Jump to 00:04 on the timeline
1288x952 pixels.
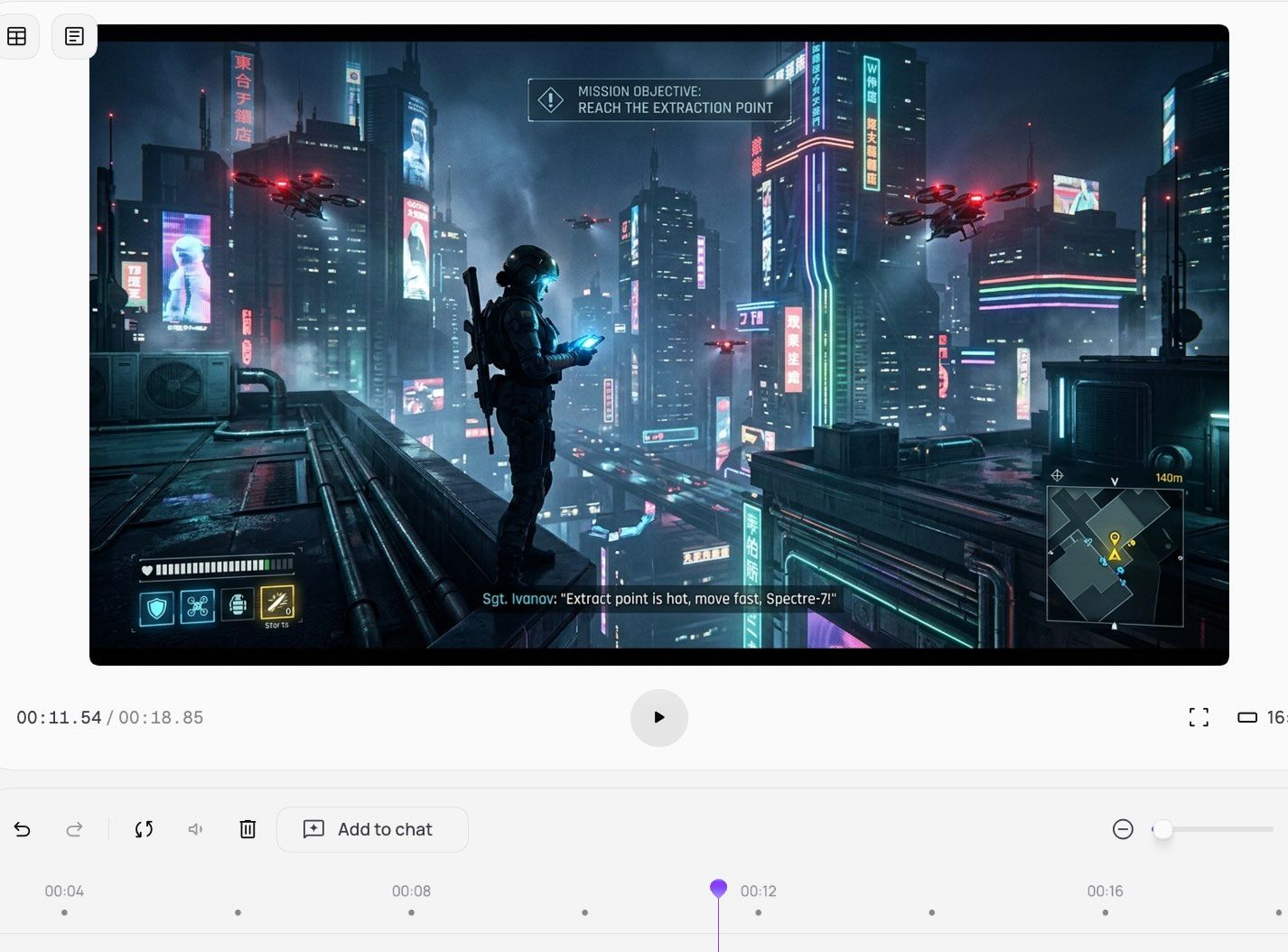(64, 891)
